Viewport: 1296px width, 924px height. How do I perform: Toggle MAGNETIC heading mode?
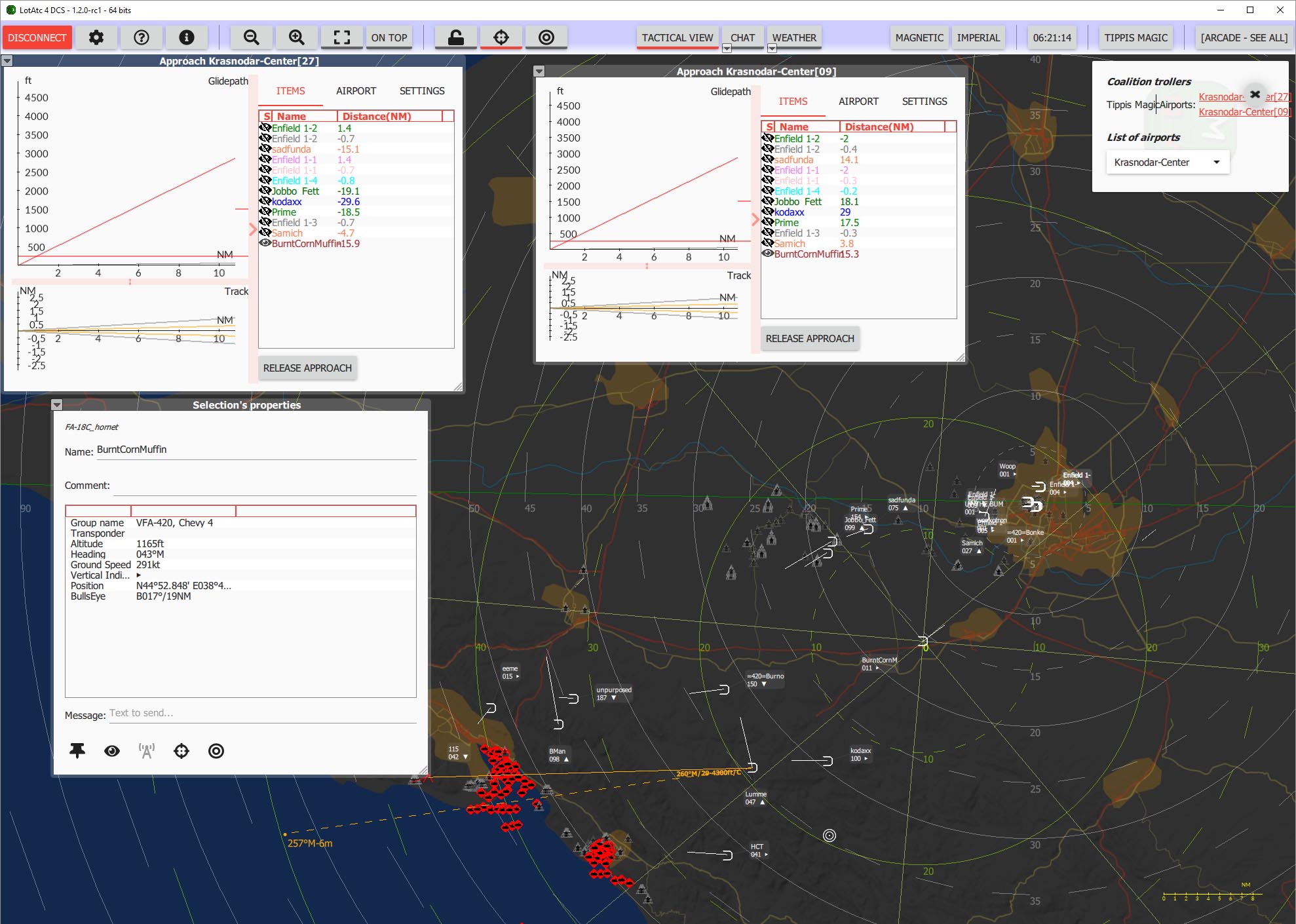pyautogui.click(x=919, y=37)
